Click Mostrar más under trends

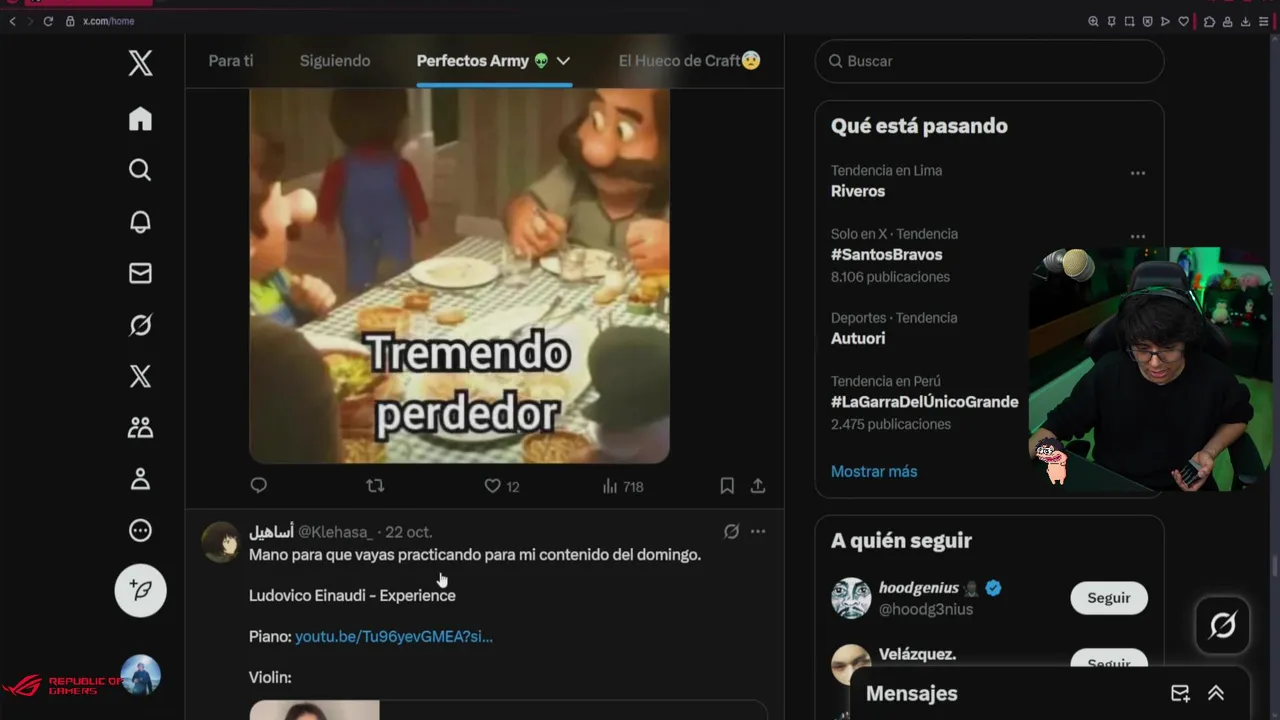[874, 471]
